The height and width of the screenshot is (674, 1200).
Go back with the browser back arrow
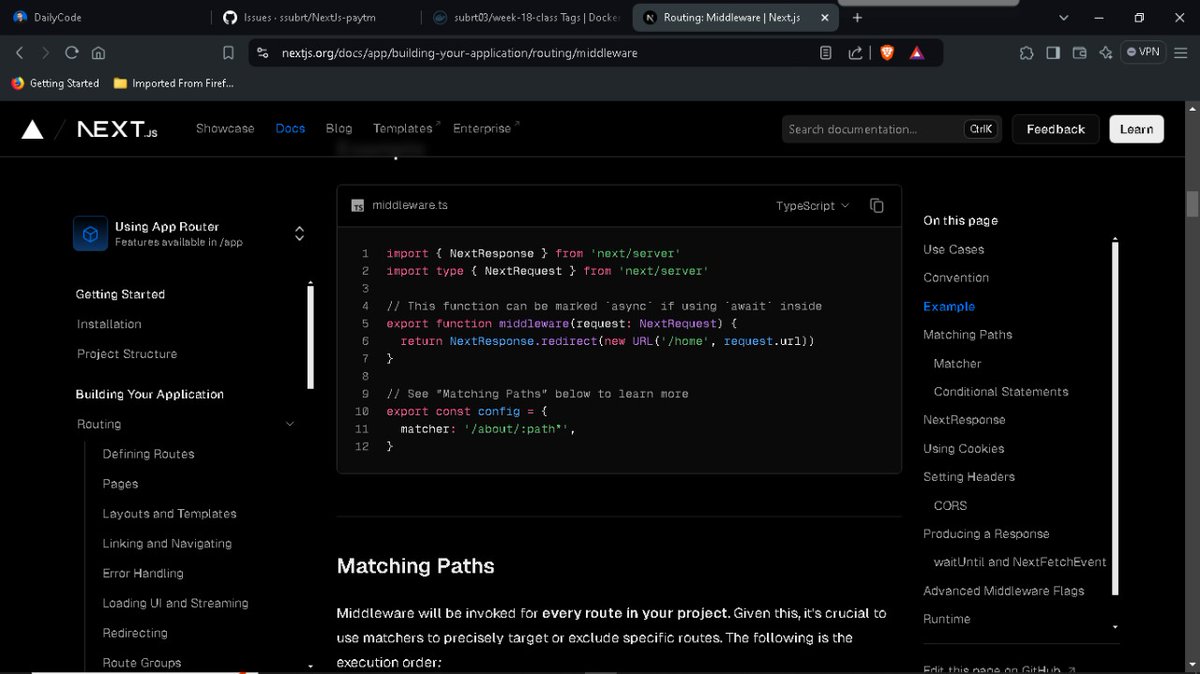click(x=19, y=53)
